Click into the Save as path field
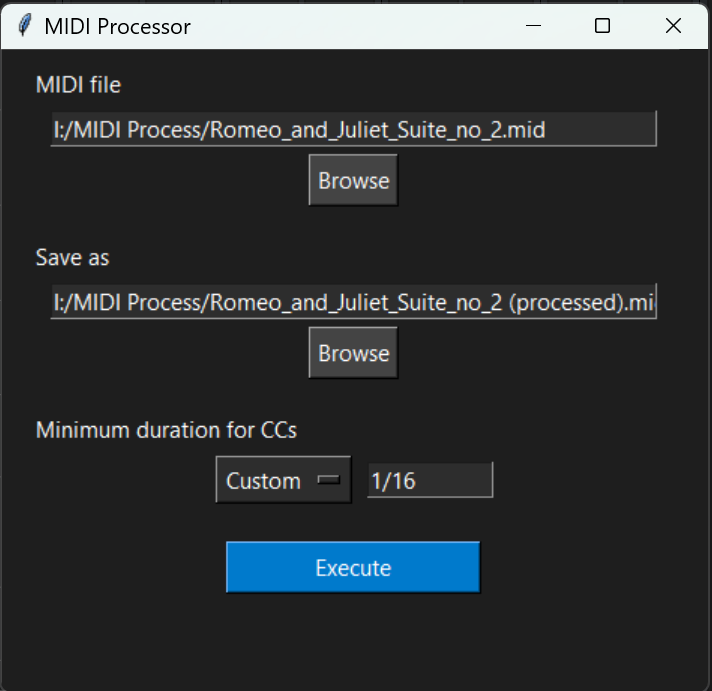Screen dimensions: 712x691 coord(353,302)
